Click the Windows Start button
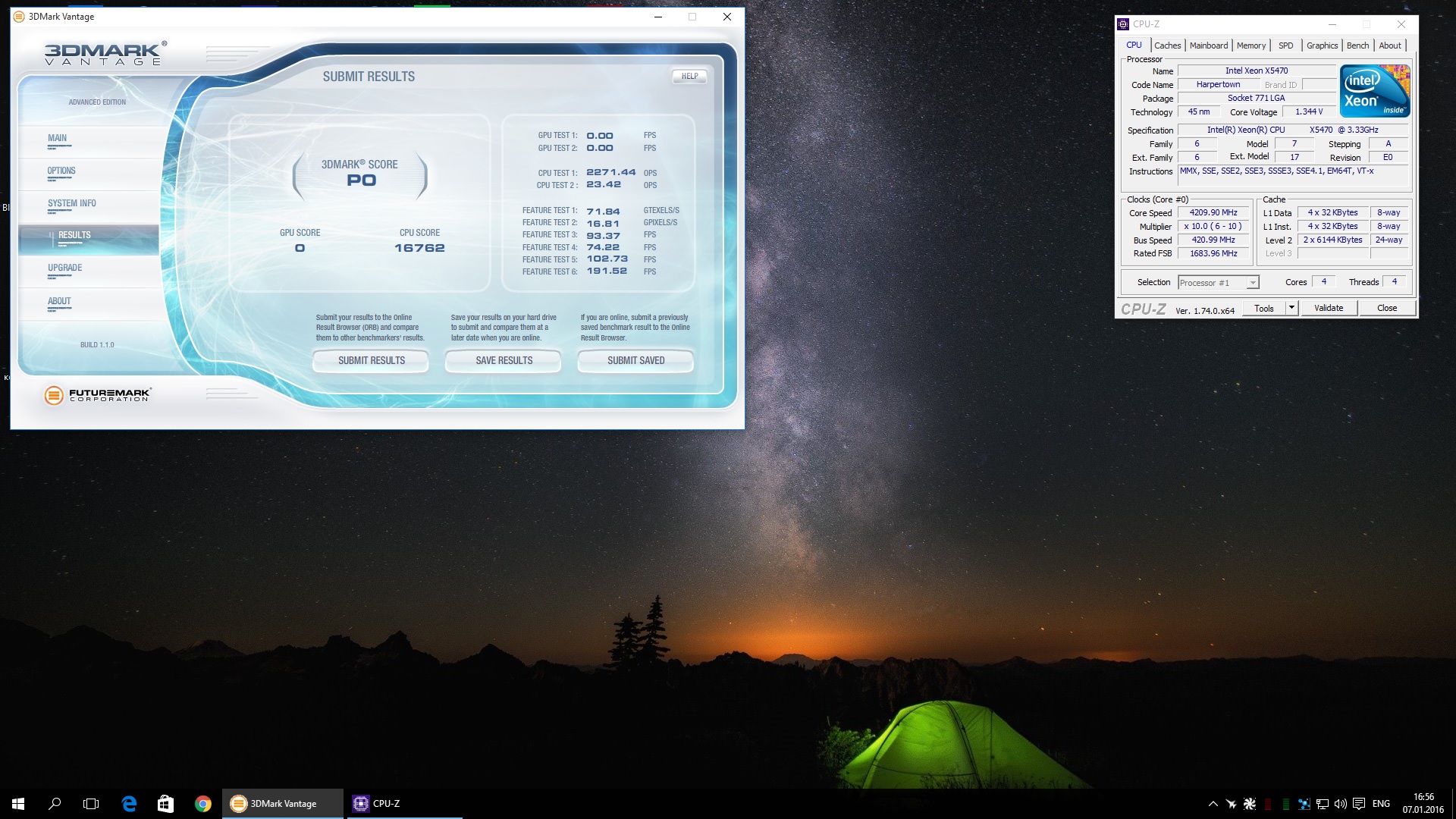 tap(18, 803)
